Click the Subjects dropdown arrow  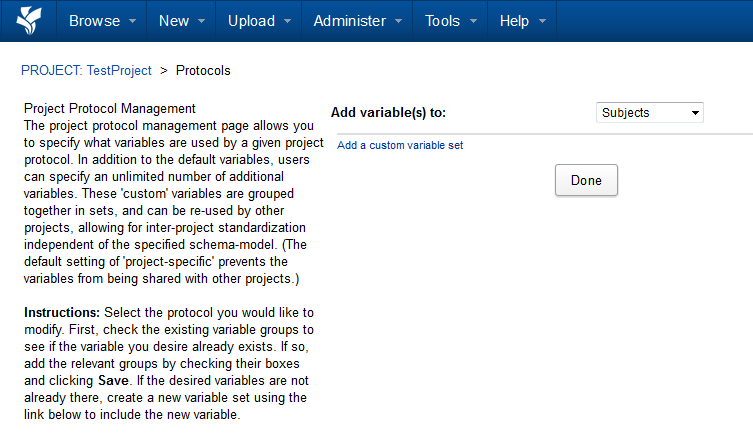[x=695, y=113]
